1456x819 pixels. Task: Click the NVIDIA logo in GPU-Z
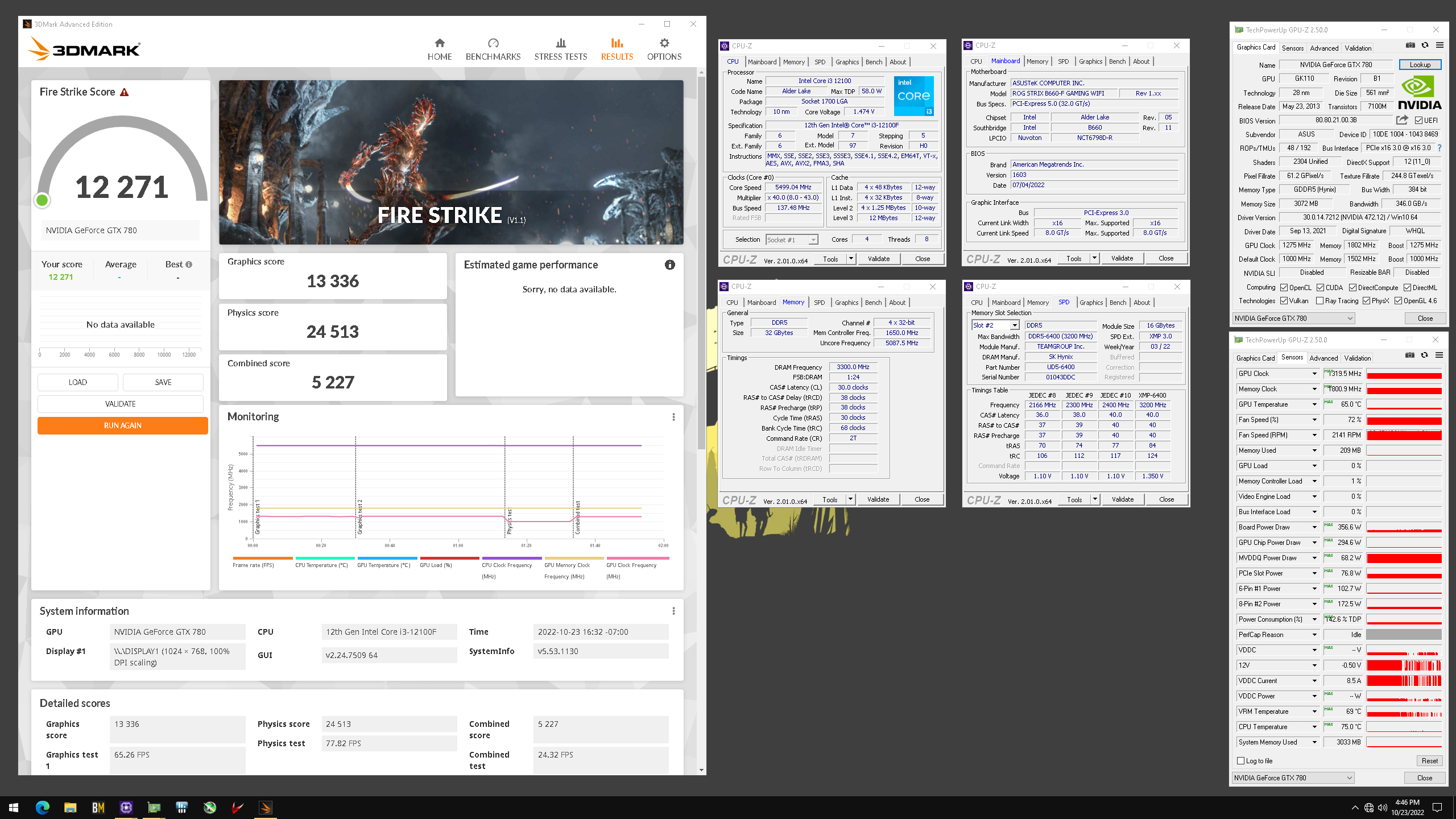tap(1420, 93)
